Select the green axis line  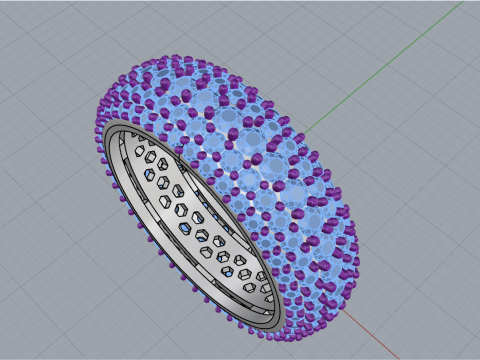pos(383,68)
